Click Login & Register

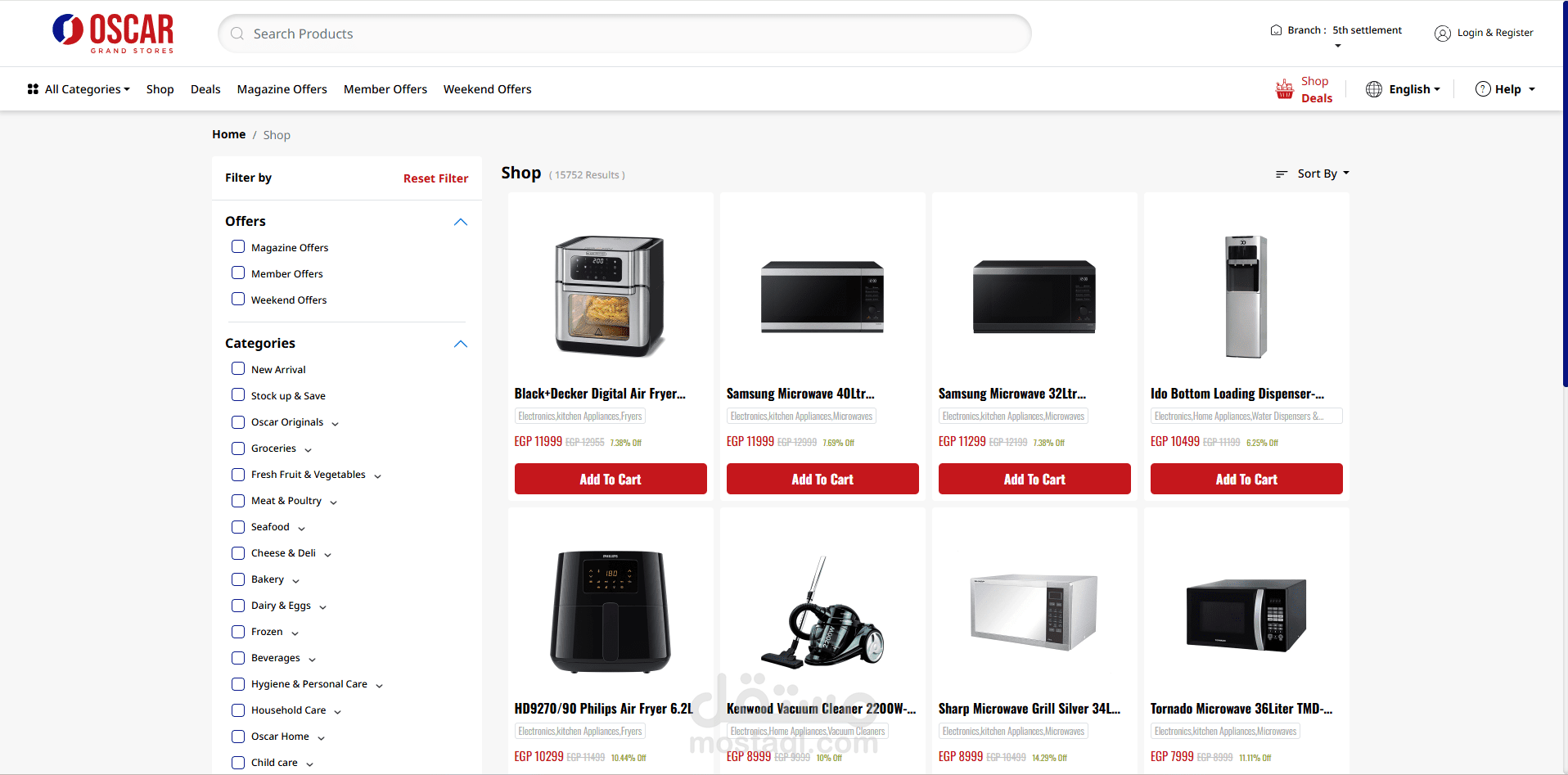pos(1495,33)
